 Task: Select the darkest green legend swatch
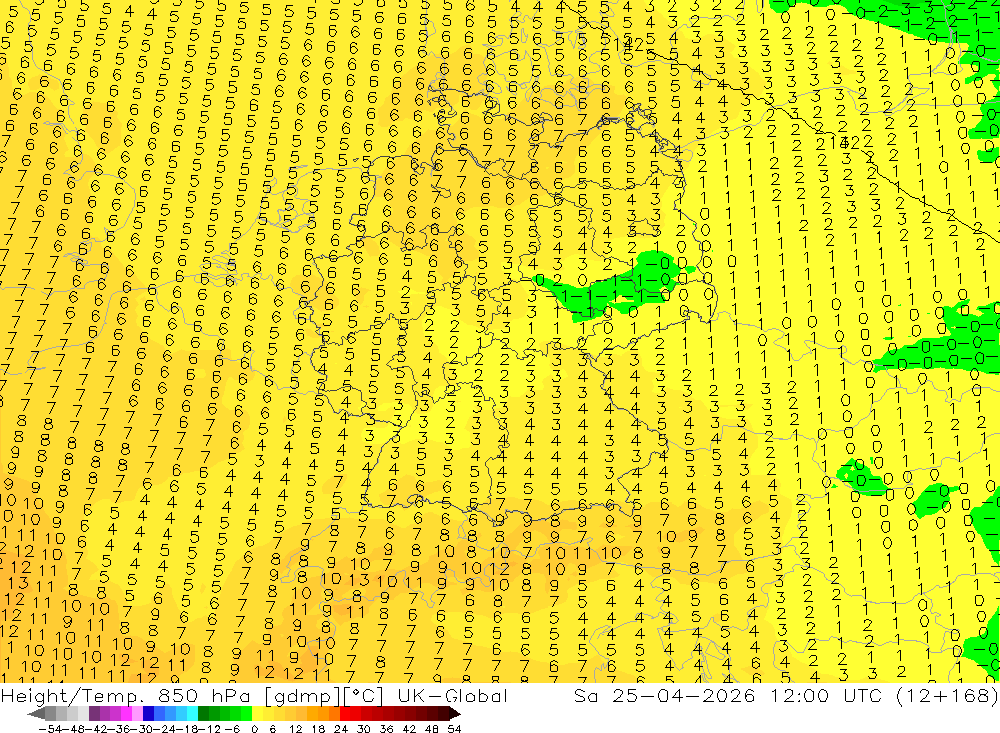click(203, 714)
